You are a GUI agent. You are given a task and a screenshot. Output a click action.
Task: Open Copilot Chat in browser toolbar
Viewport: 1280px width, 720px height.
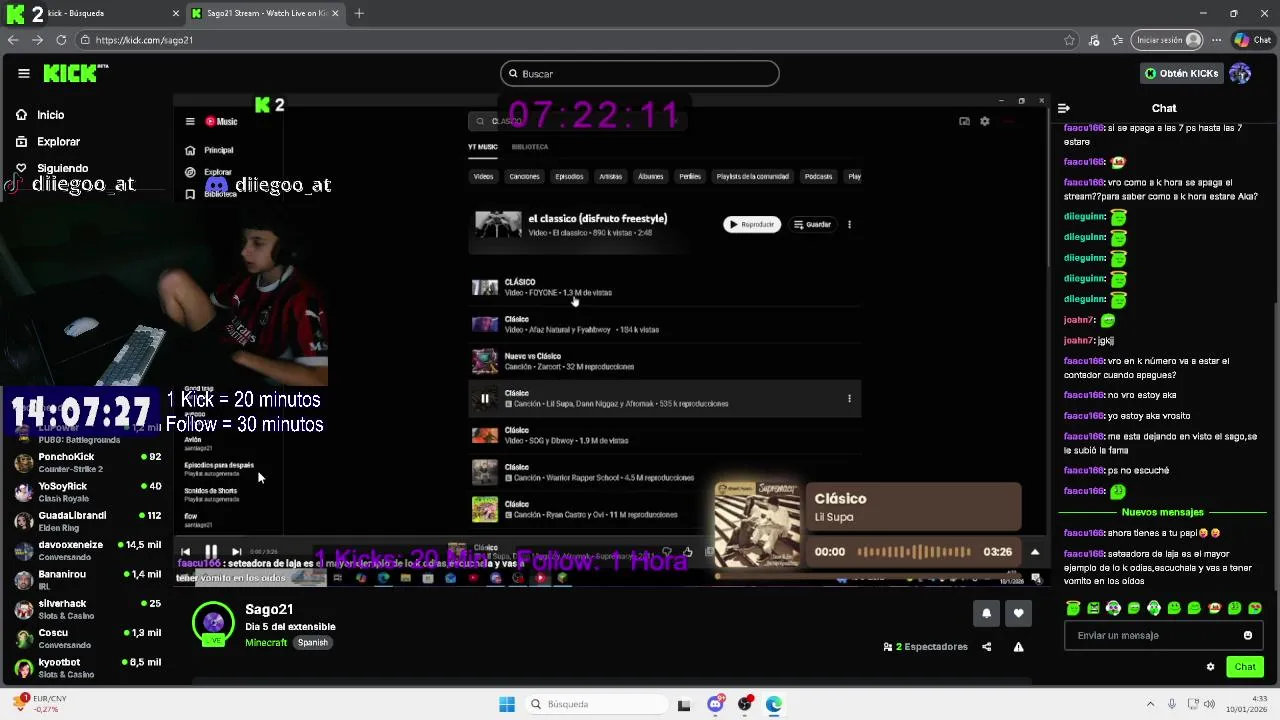coord(1253,40)
